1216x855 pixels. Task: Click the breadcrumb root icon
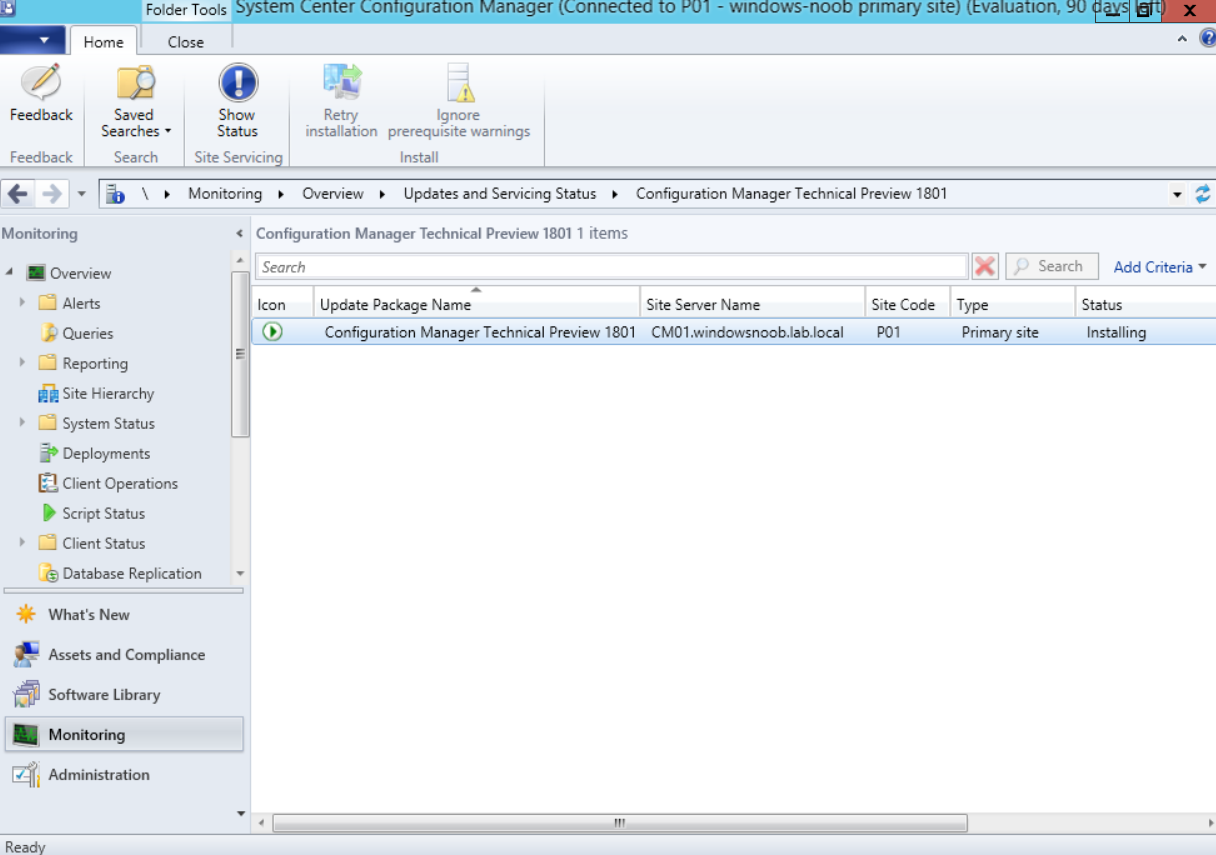tap(116, 194)
